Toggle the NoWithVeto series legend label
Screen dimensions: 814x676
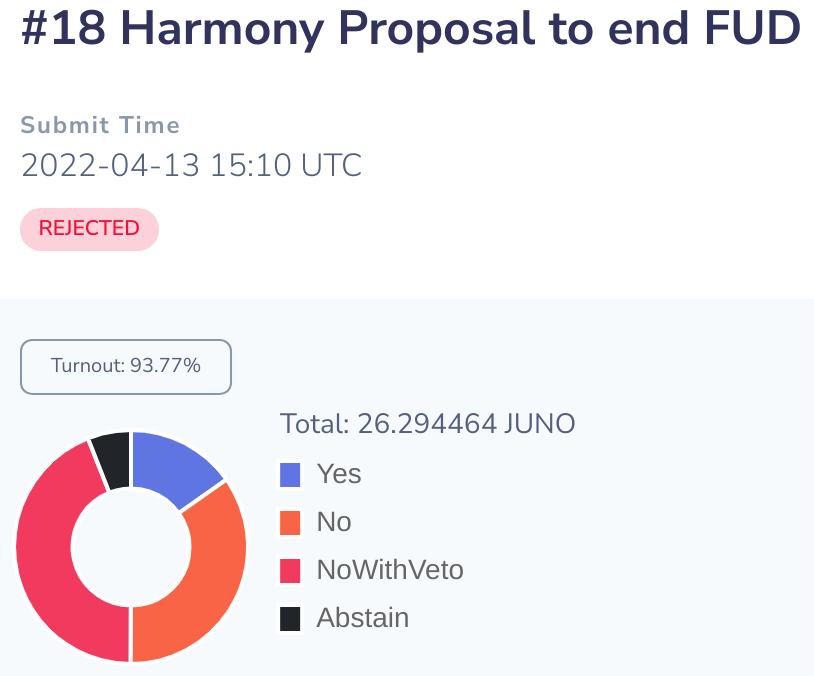390,570
